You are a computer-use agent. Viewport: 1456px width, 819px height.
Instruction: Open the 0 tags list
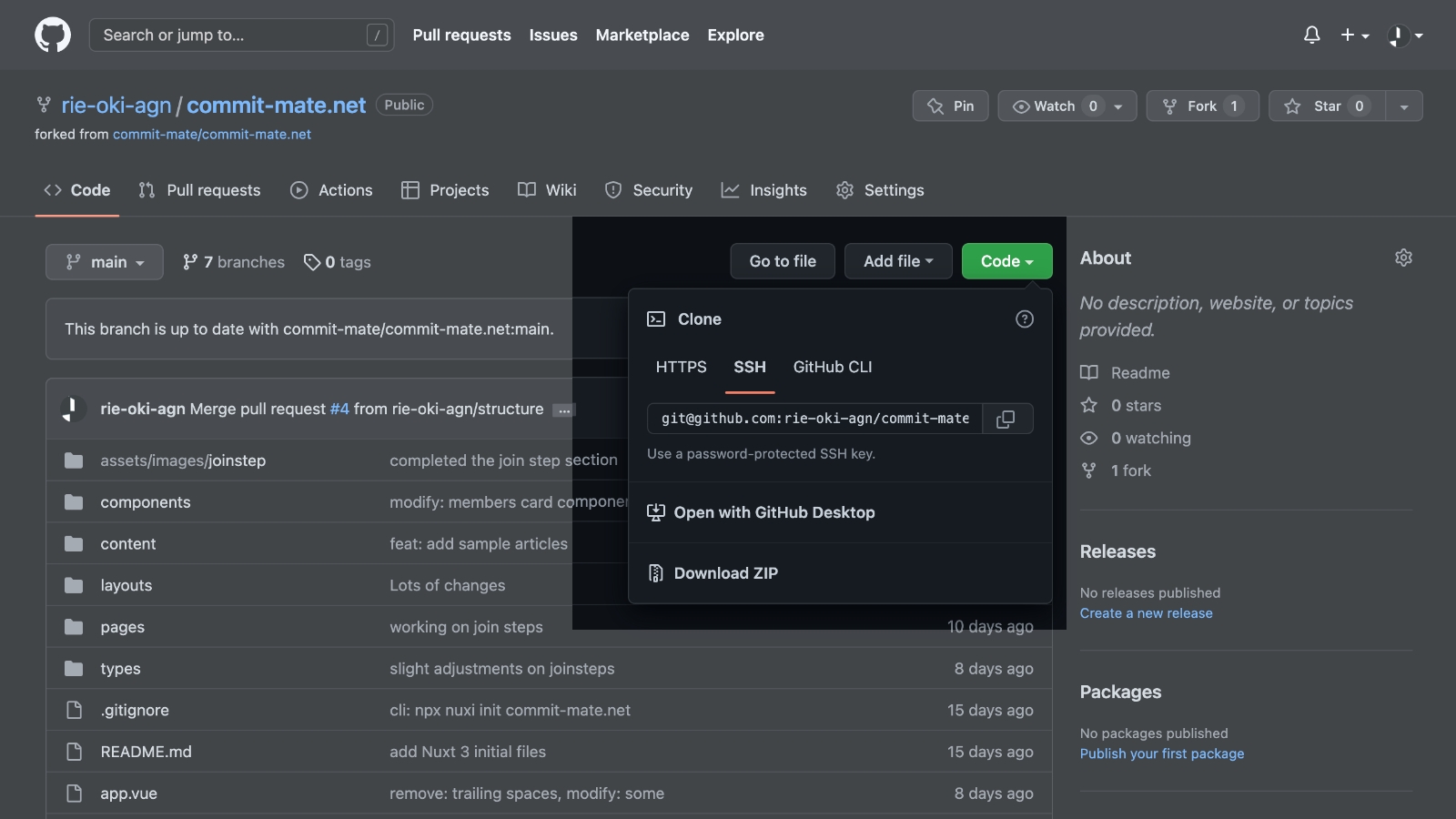pos(338,262)
